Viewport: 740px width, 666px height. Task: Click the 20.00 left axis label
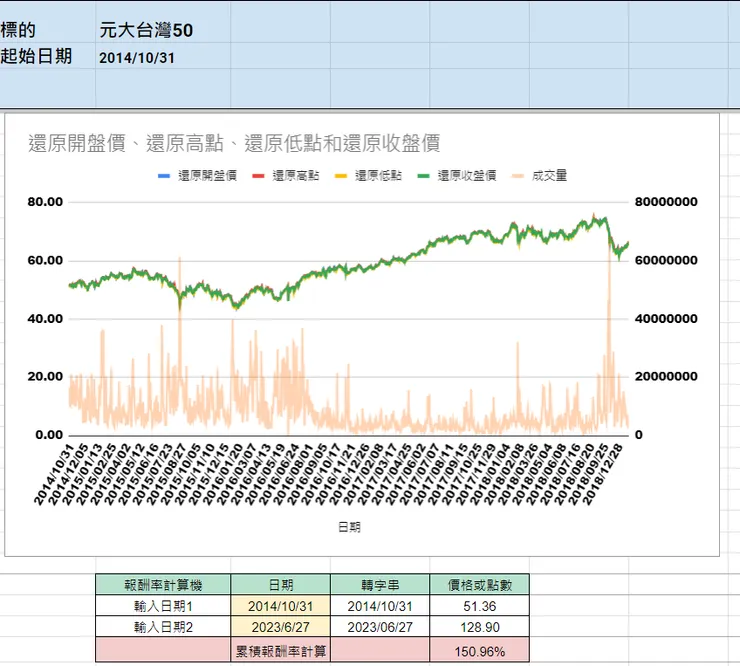coord(45,377)
